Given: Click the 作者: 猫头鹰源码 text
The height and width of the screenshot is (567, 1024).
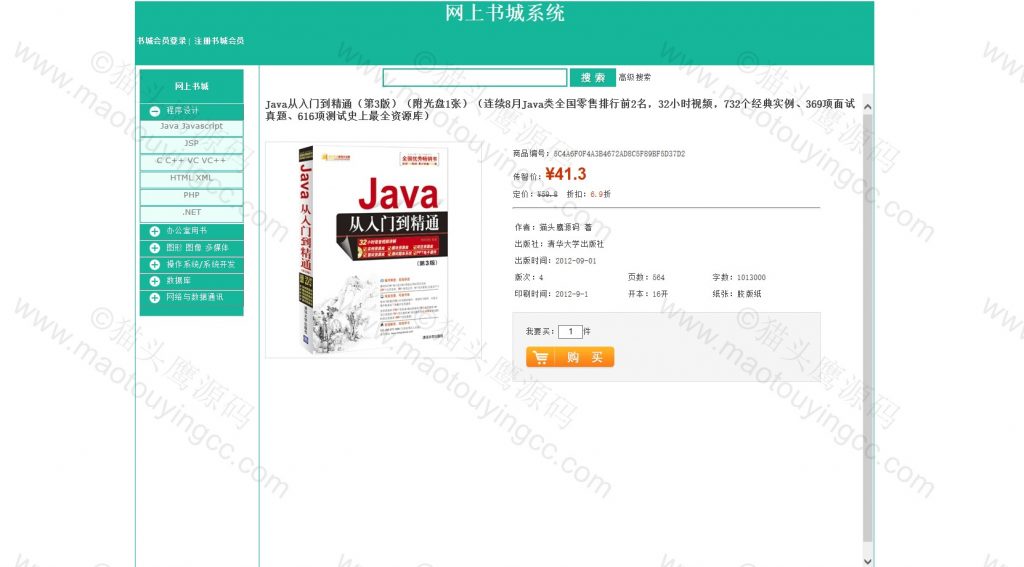Looking at the screenshot, I should click(x=553, y=227).
